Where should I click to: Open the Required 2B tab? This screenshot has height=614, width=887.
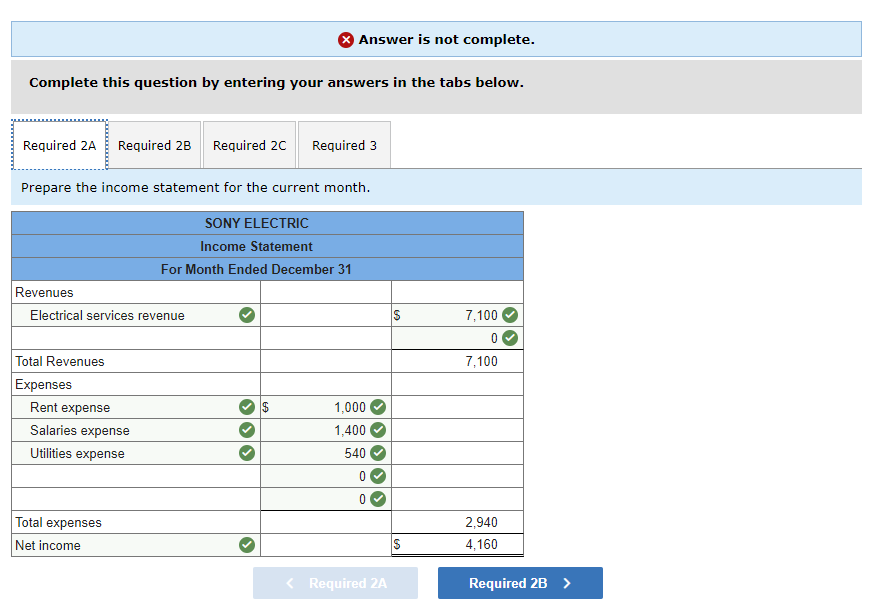coord(154,144)
